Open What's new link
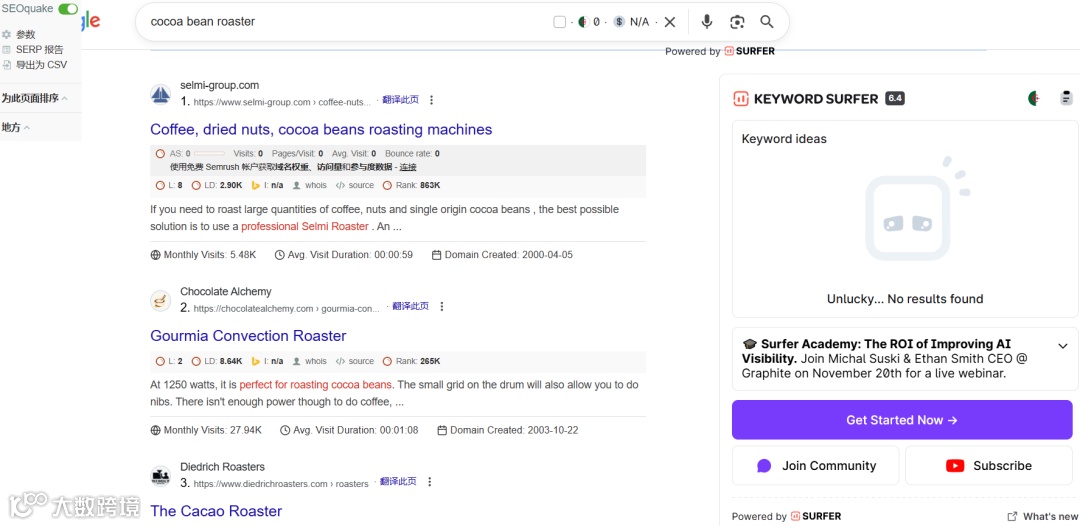Image resolution: width=1080 pixels, height=526 pixels. 1043,516
